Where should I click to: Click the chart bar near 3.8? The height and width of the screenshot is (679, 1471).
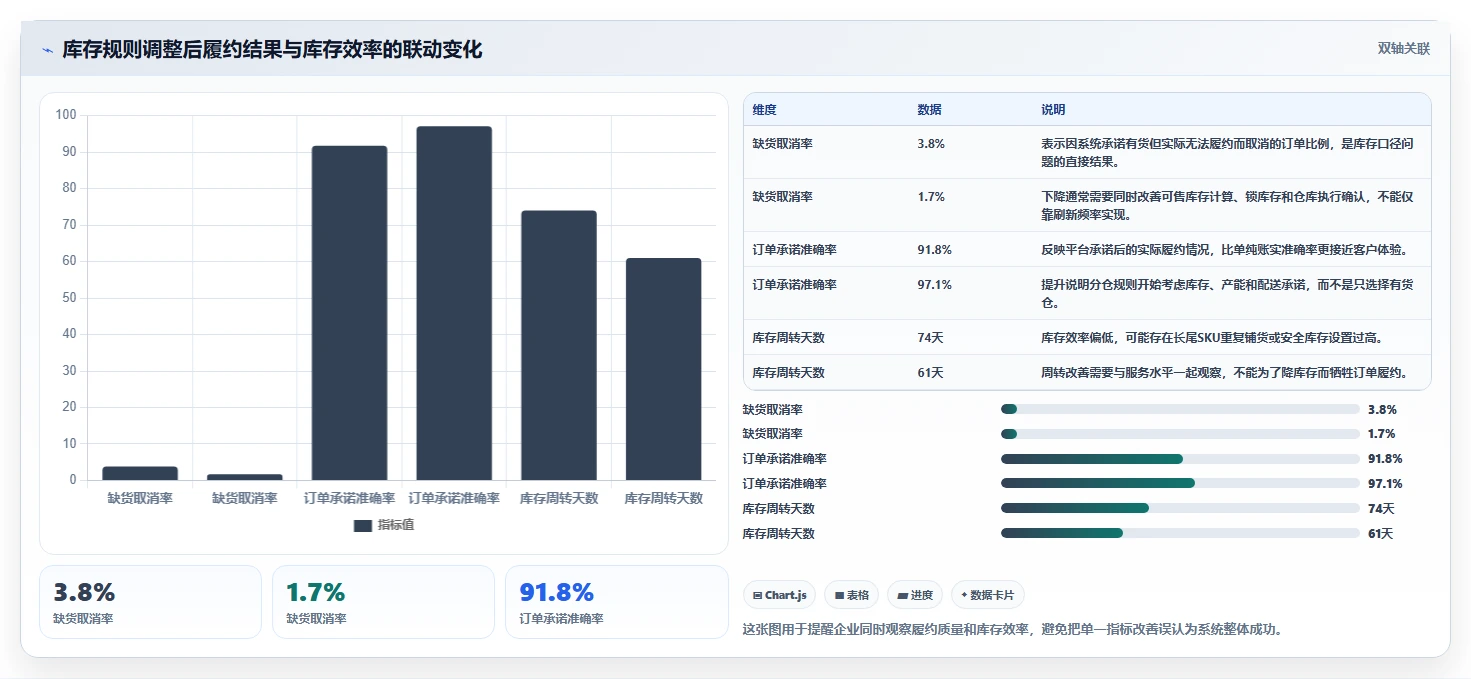tap(140, 473)
